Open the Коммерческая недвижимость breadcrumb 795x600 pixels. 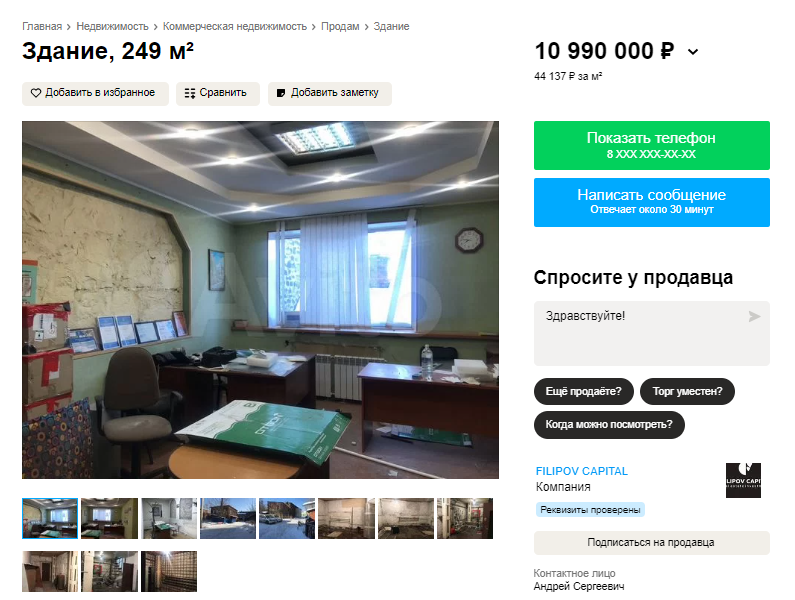coord(235,26)
